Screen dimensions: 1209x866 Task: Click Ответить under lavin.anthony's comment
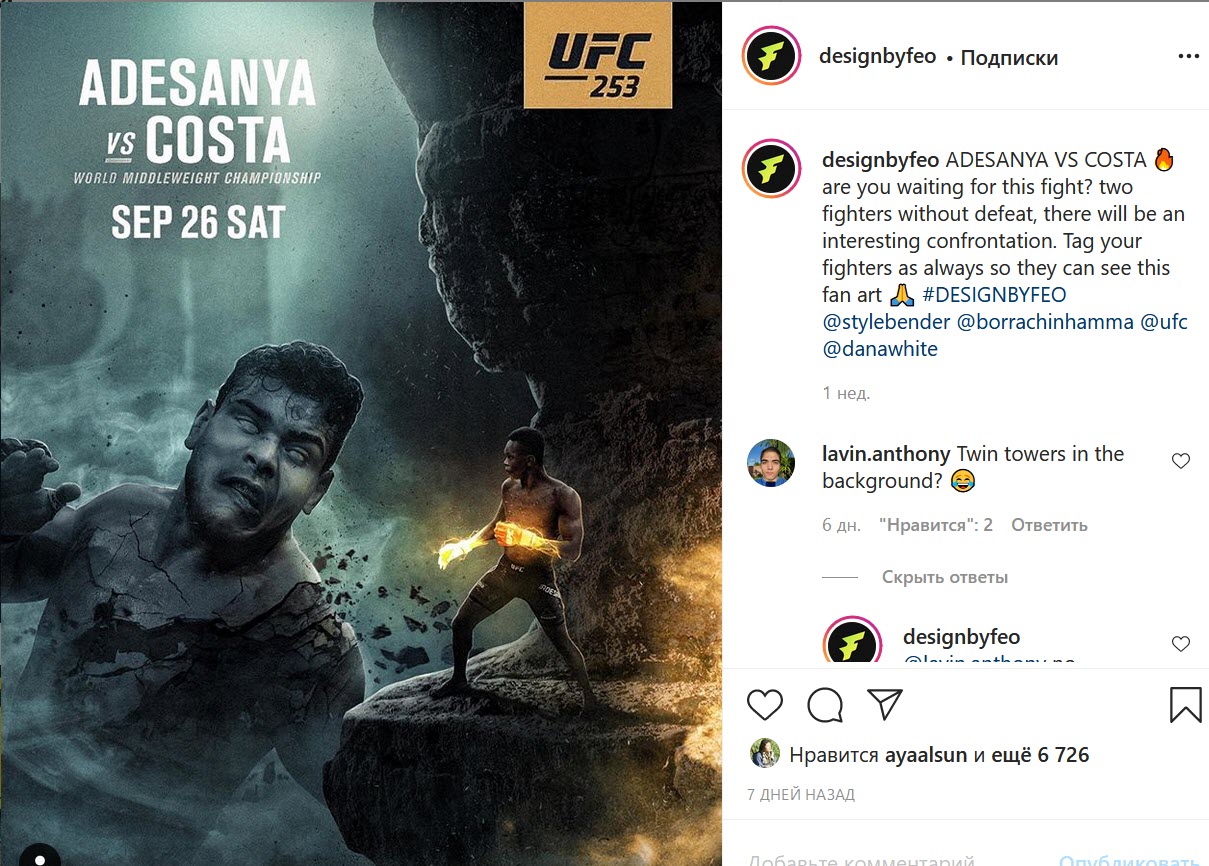1049,525
